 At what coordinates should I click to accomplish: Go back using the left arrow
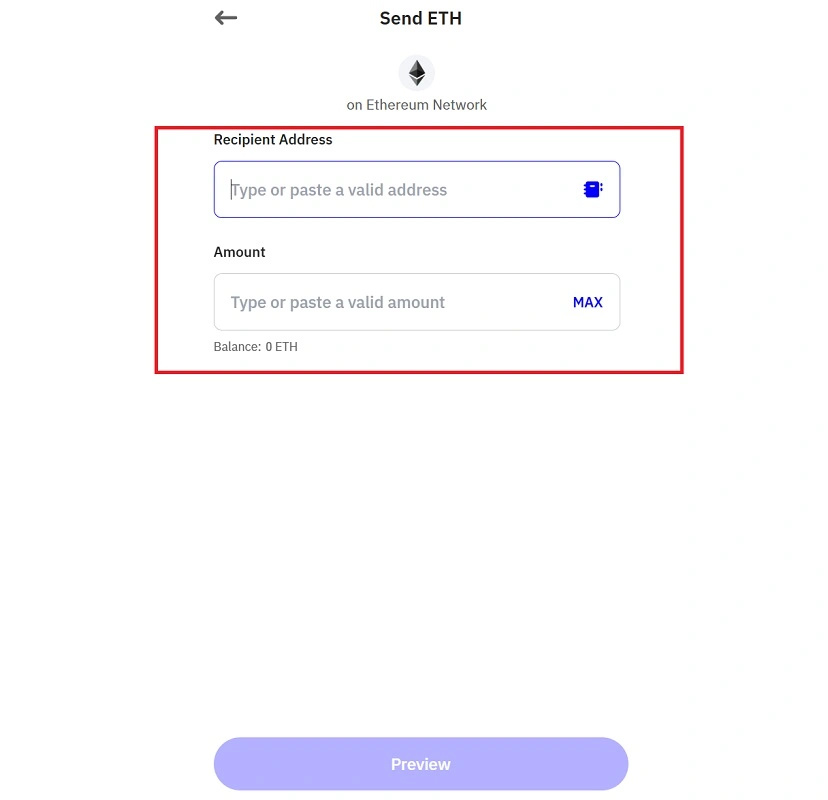tap(226, 18)
